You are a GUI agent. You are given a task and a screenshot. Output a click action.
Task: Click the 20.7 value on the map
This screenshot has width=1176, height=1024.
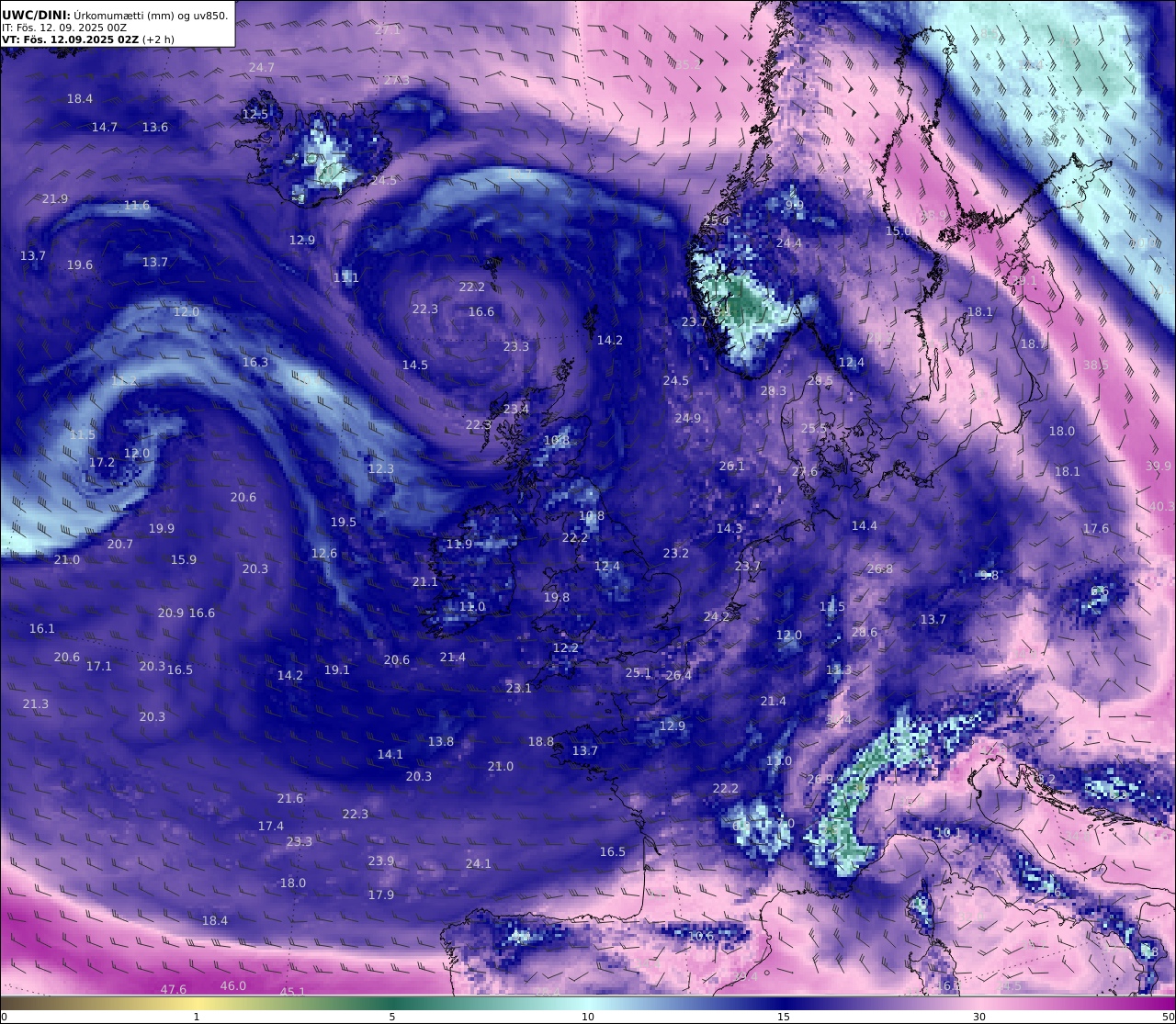[x=120, y=545]
